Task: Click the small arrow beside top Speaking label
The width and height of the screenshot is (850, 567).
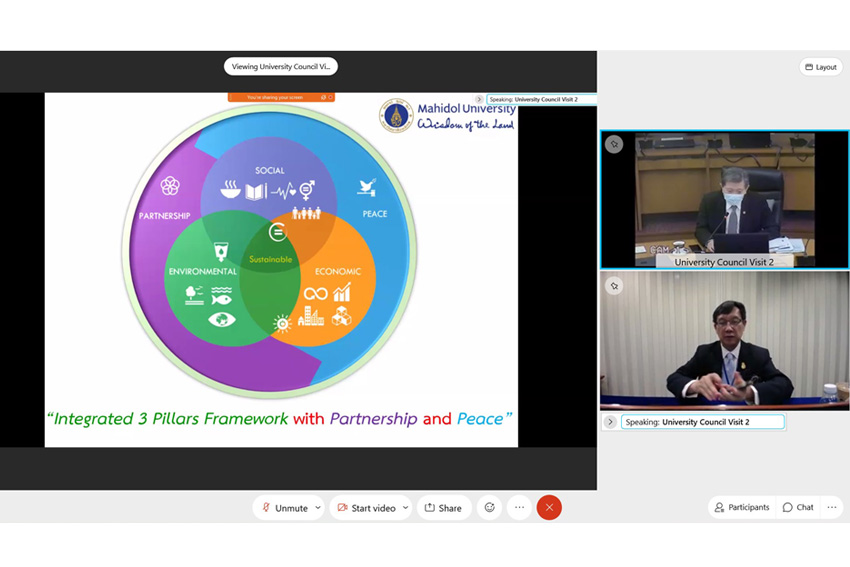Action: [480, 99]
